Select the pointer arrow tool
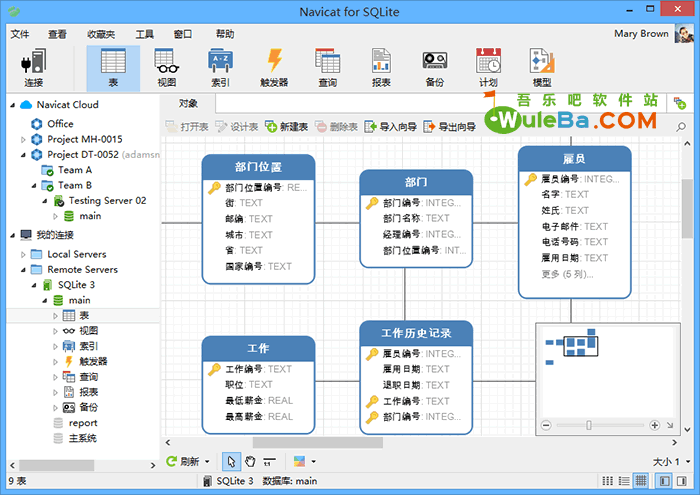 [231, 461]
